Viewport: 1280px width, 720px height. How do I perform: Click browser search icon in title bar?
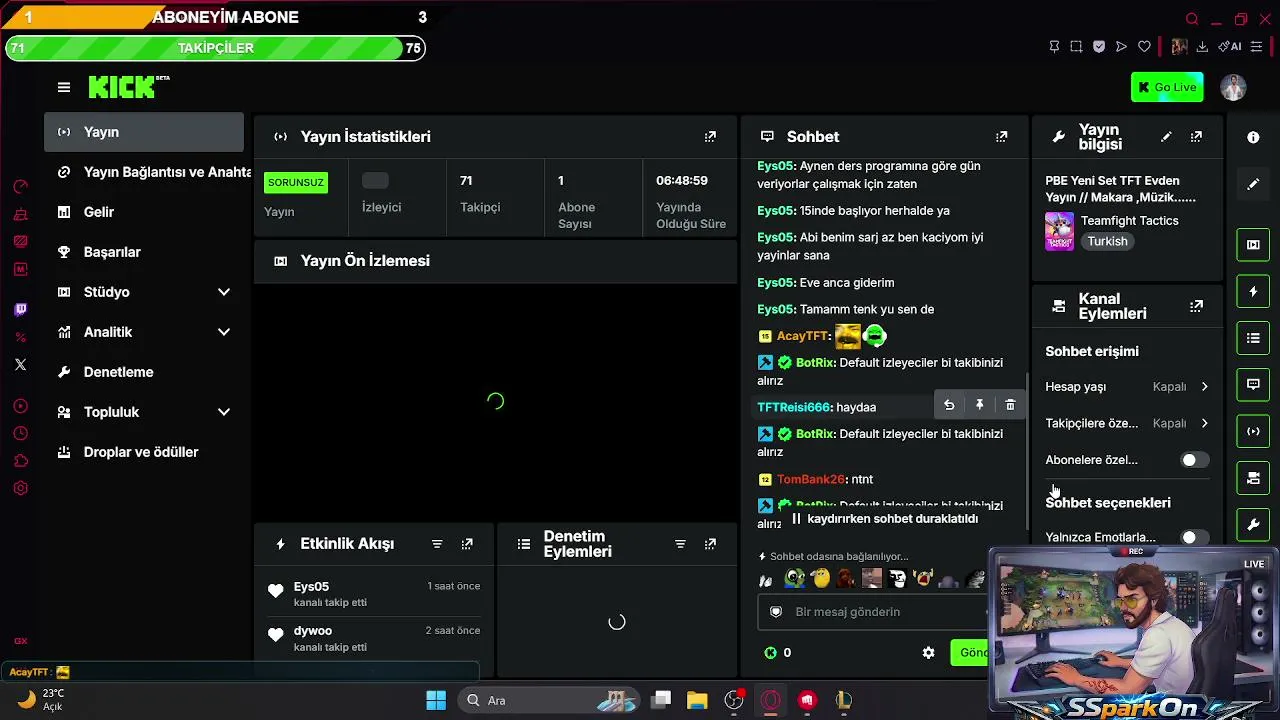pyautogui.click(x=1192, y=19)
